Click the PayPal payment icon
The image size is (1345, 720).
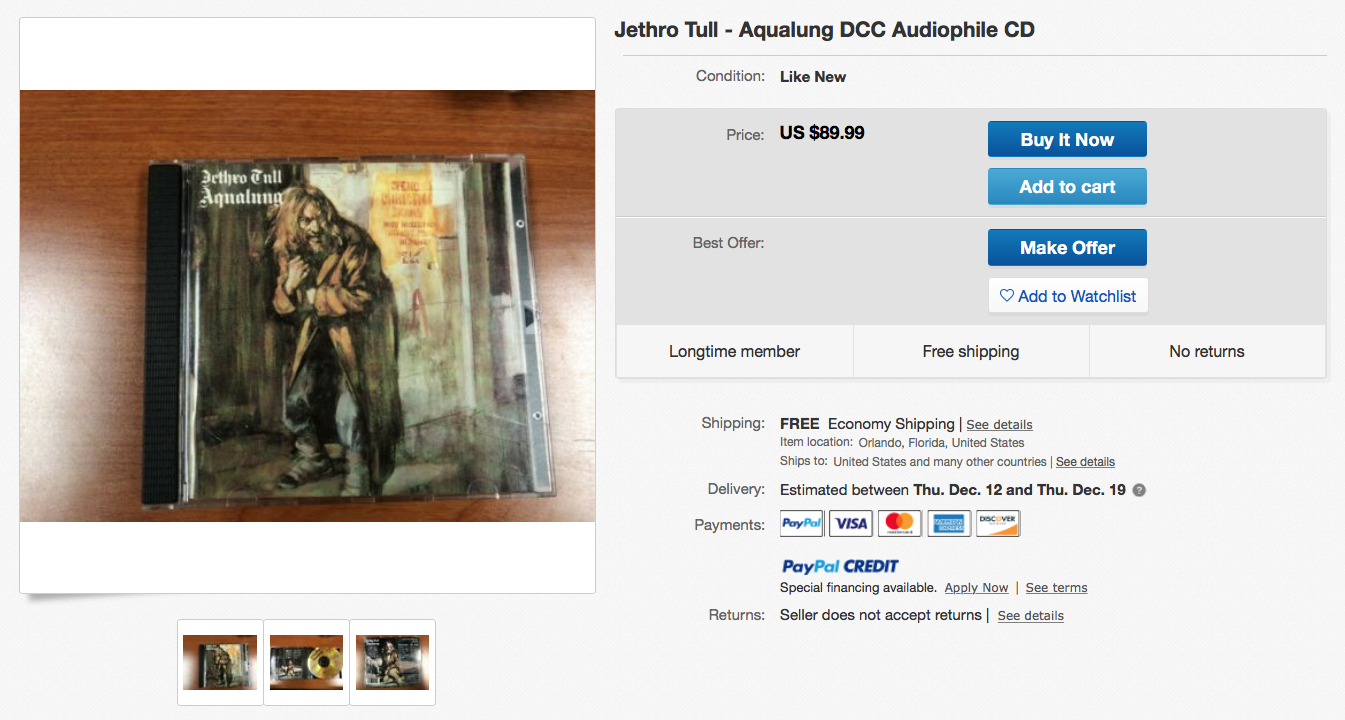click(x=802, y=523)
